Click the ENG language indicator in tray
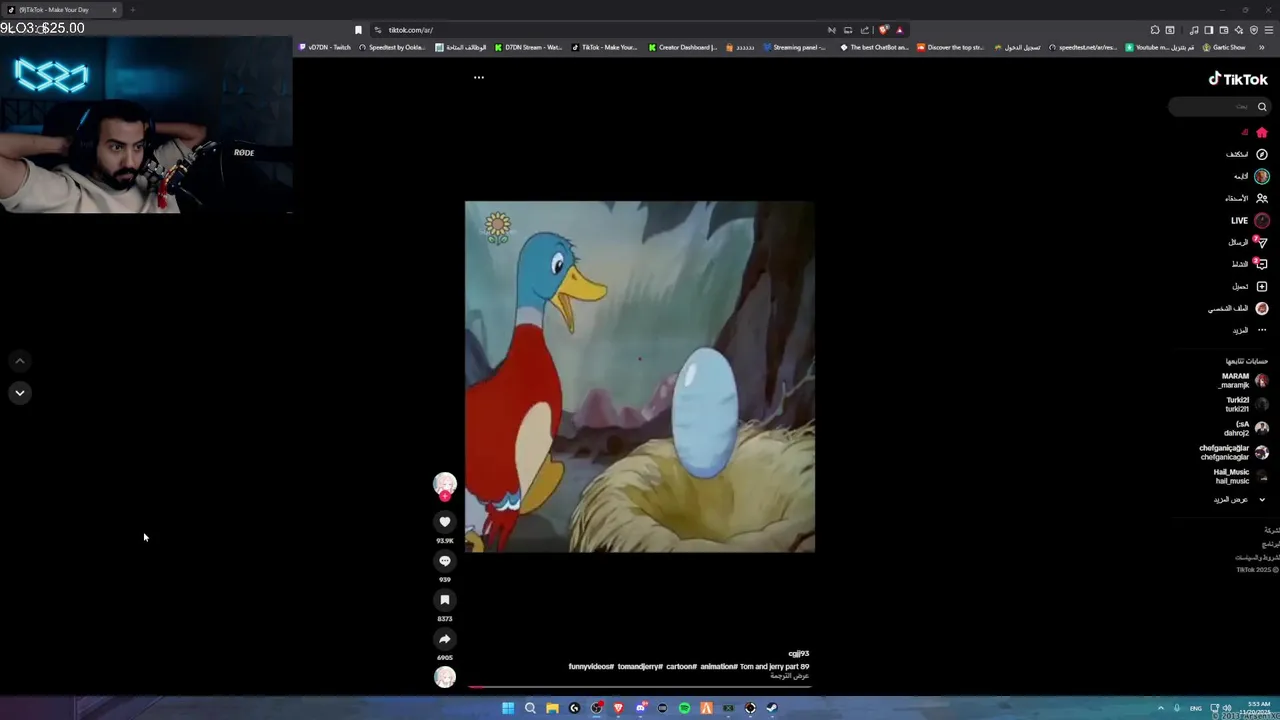 coord(1196,708)
